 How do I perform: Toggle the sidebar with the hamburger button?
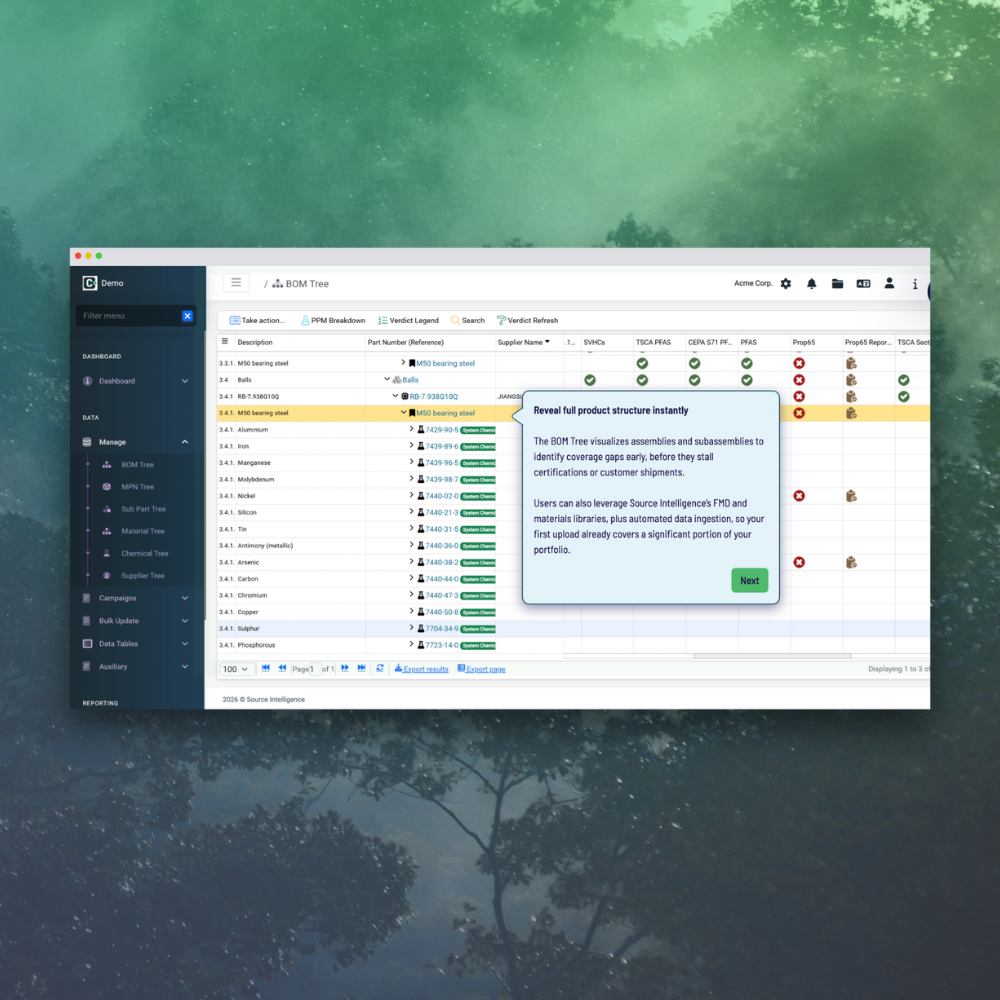tap(236, 283)
